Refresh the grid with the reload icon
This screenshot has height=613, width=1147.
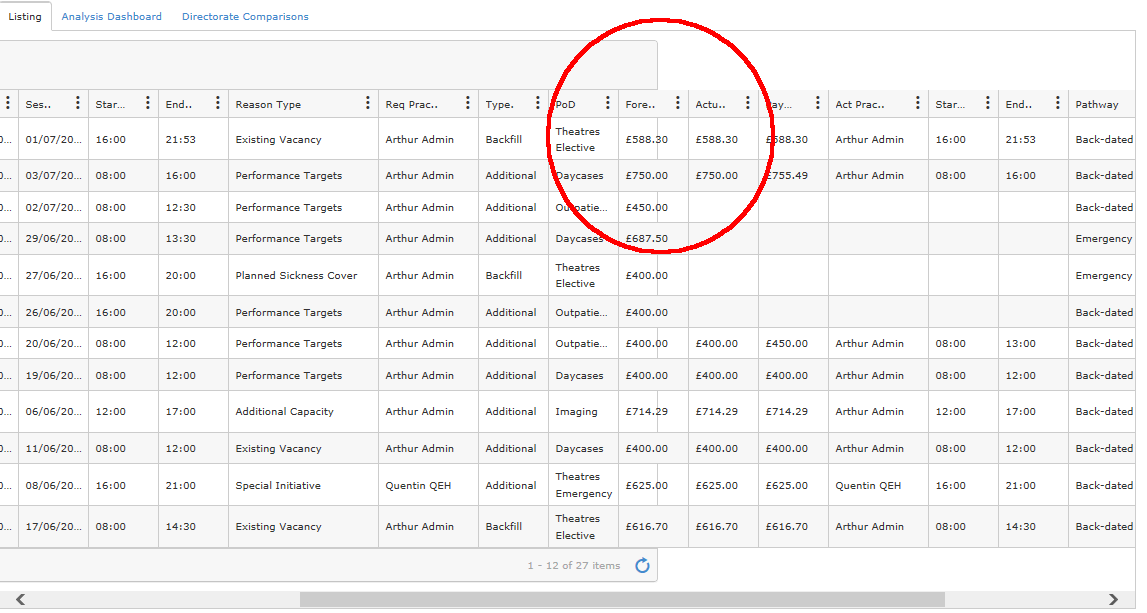[x=642, y=565]
